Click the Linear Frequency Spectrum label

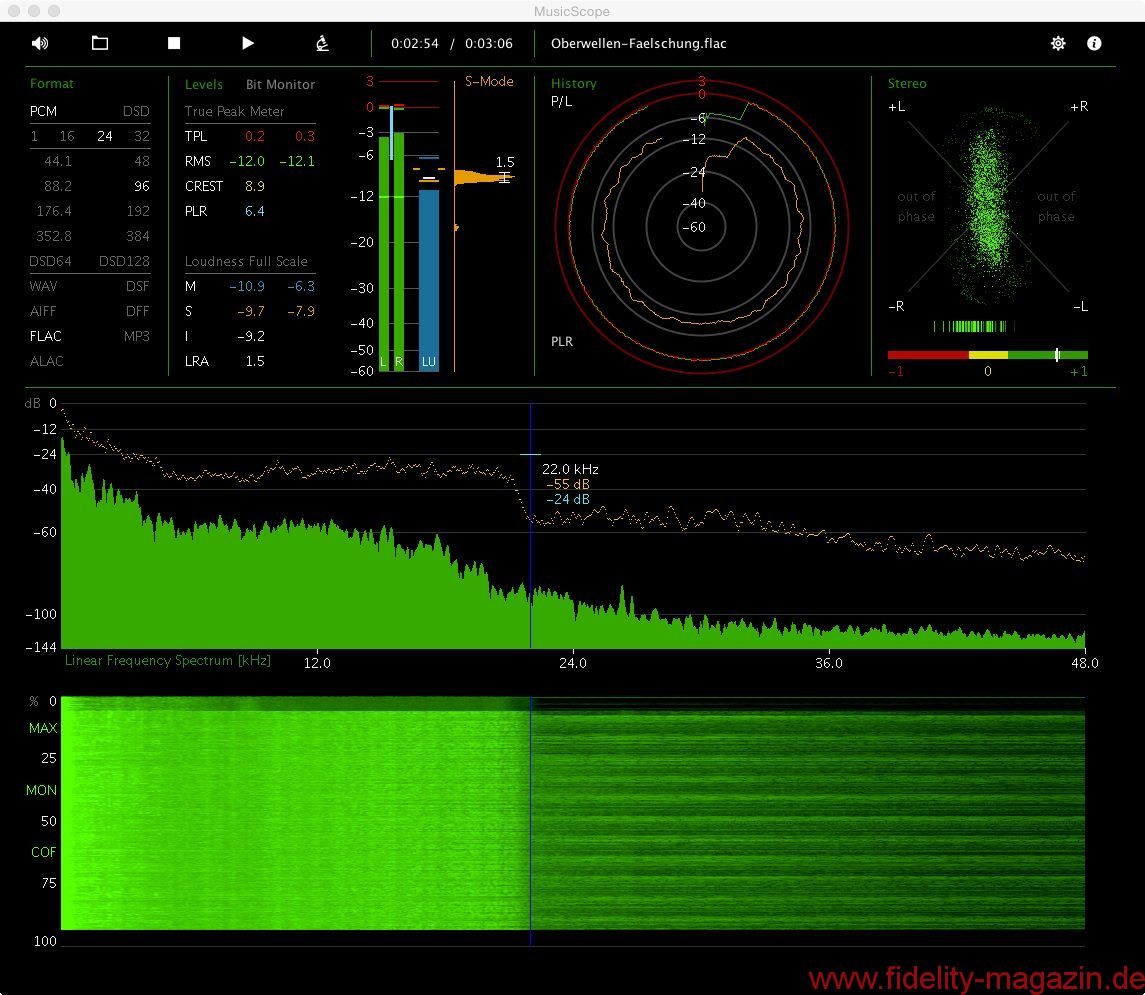[x=167, y=660]
